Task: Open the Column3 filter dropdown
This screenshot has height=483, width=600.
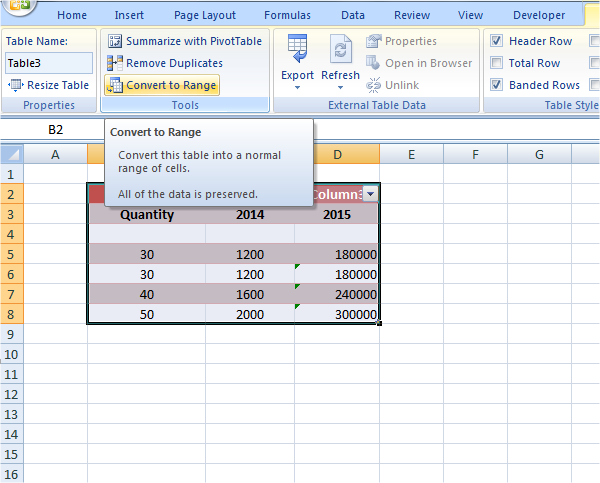Action: coord(371,194)
